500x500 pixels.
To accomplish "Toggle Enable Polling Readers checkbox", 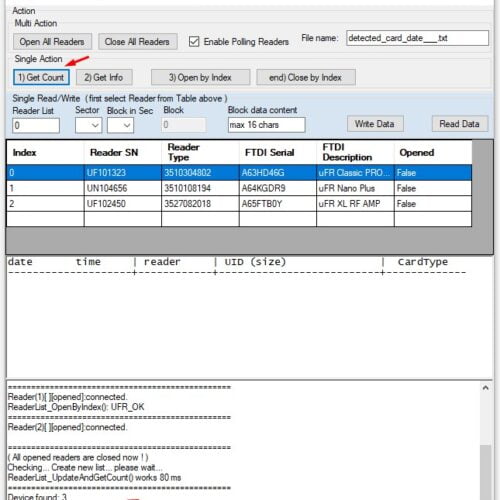I will pos(194,42).
